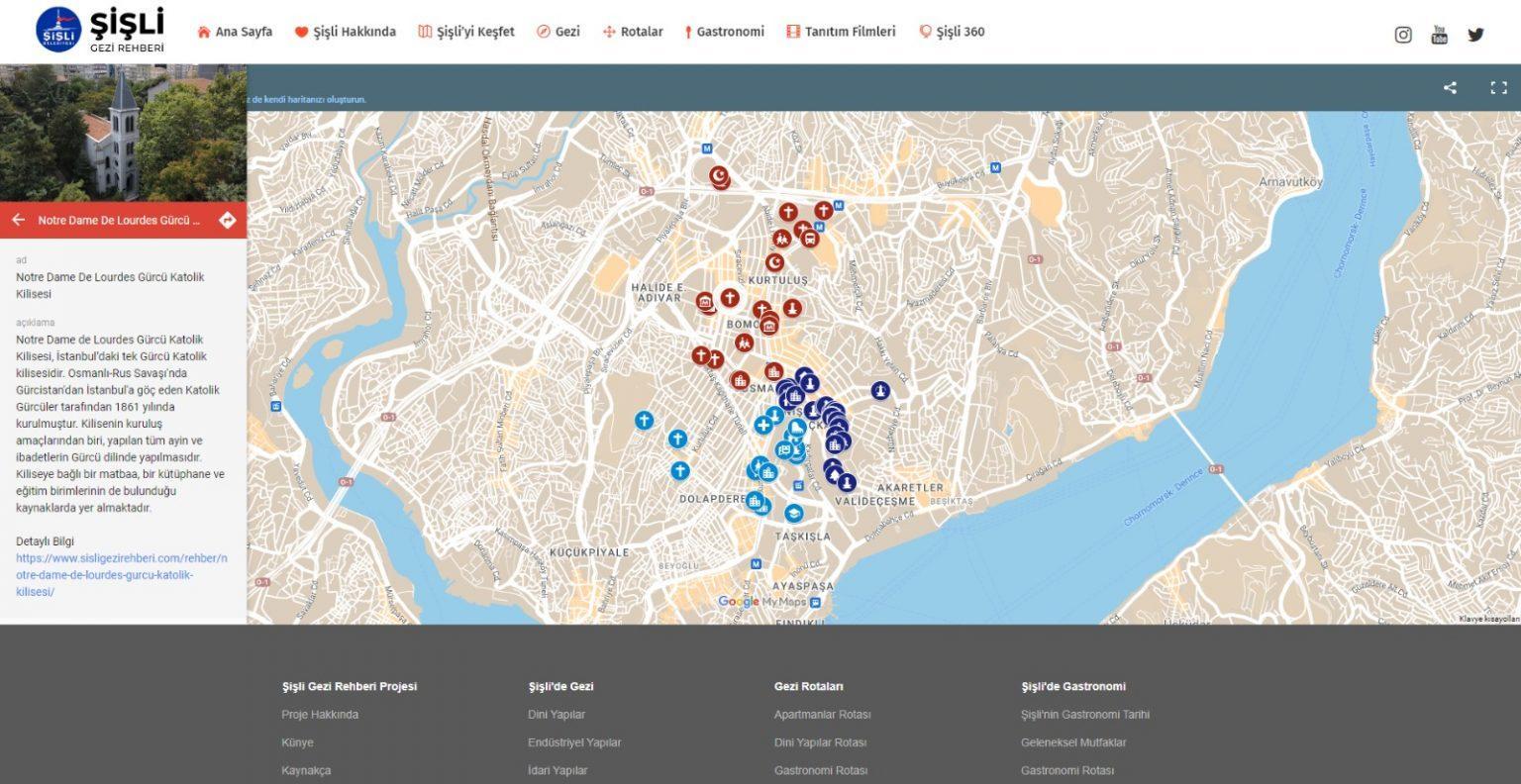Click the church photo thumbnail
Image resolution: width=1521 pixels, height=784 pixels.
[x=123, y=133]
